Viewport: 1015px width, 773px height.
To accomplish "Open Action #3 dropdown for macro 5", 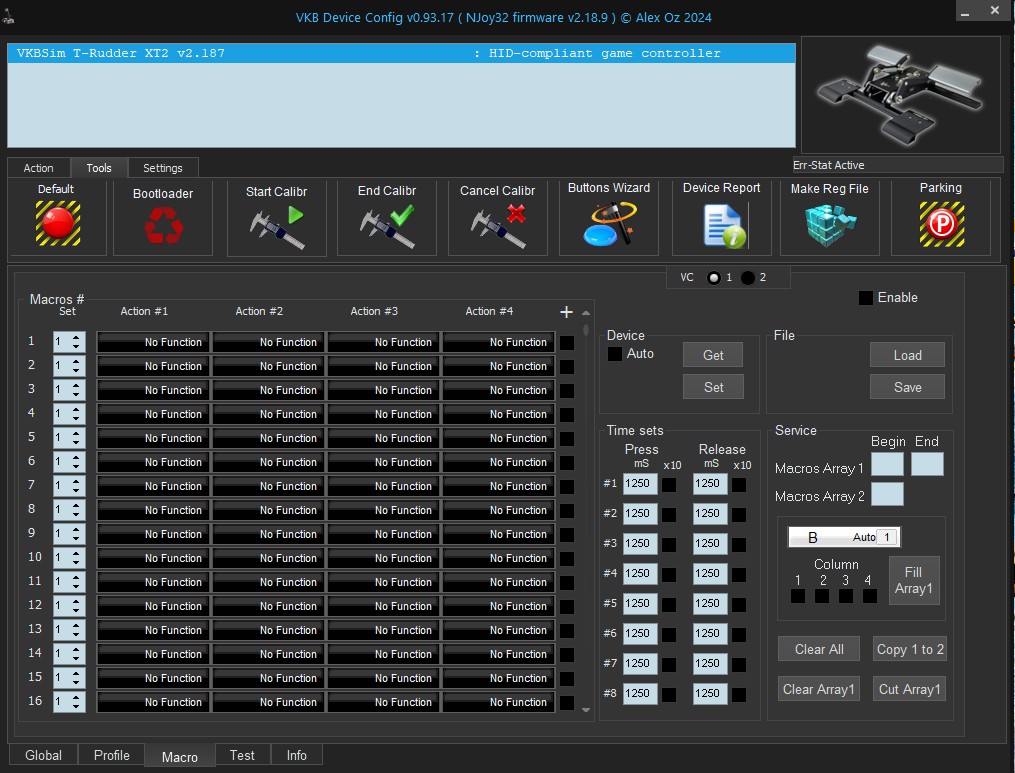I will tap(383, 438).
